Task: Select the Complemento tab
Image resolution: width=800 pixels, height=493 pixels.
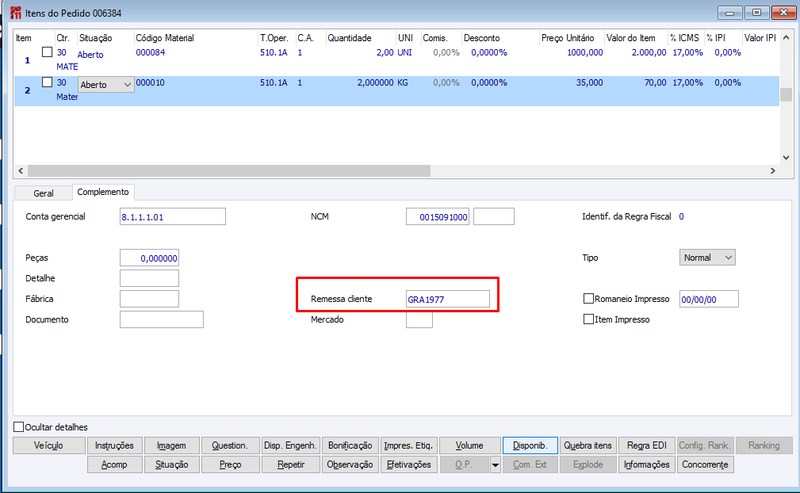Action: tap(103, 192)
